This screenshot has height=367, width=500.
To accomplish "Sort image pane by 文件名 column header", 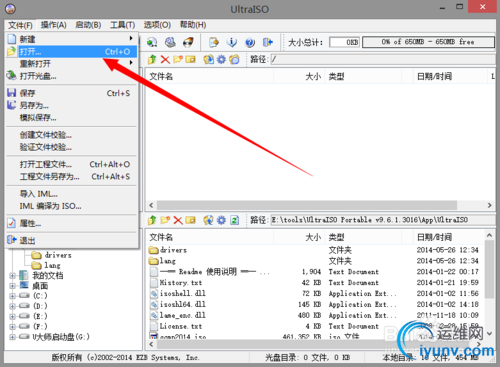I will [210, 77].
